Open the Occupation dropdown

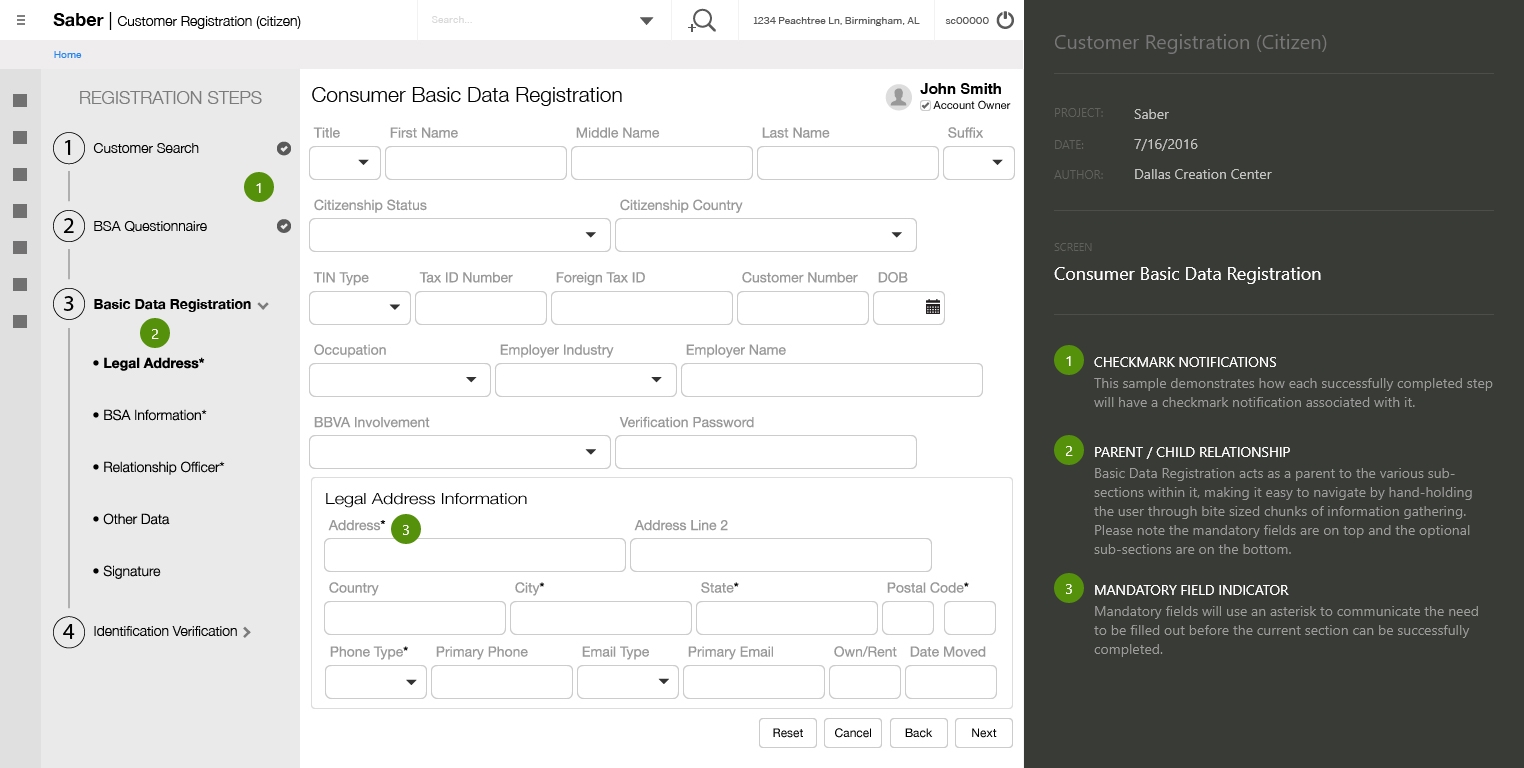(400, 380)
